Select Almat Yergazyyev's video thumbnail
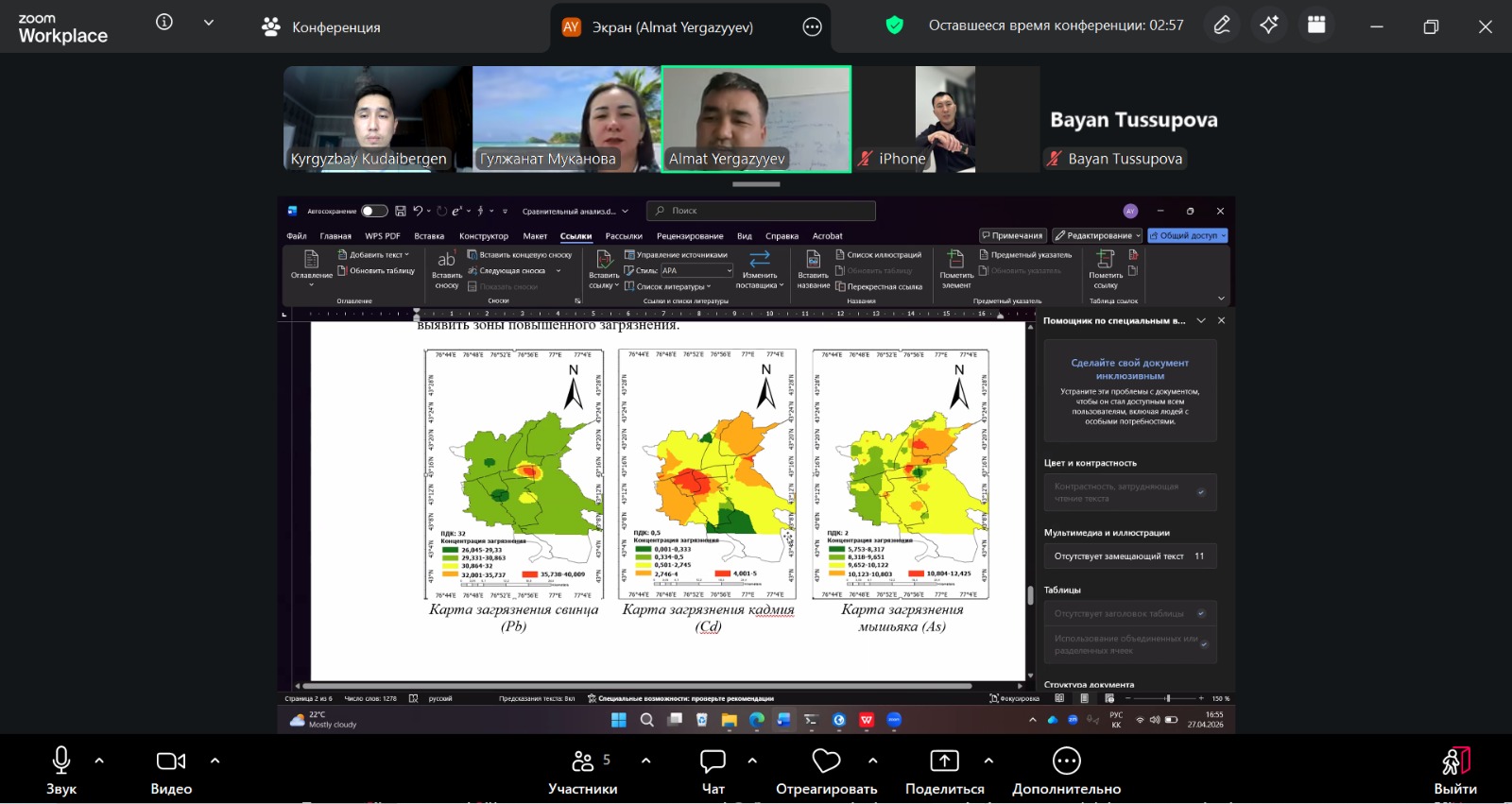The height and width of the screenshot is (804, 1512). point(756,119)
